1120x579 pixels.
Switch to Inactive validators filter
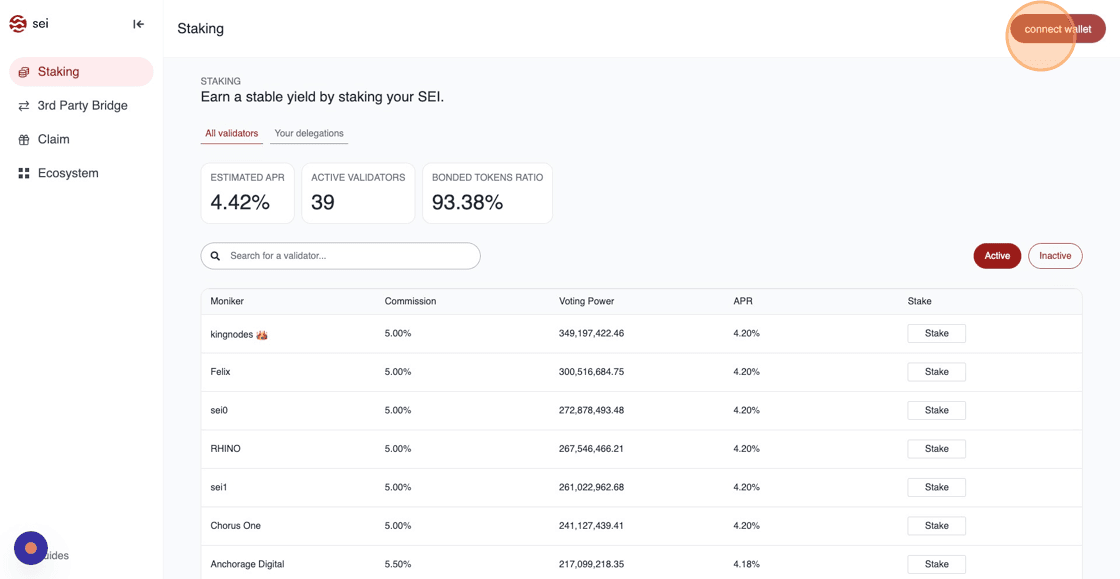click(1054, 256)
